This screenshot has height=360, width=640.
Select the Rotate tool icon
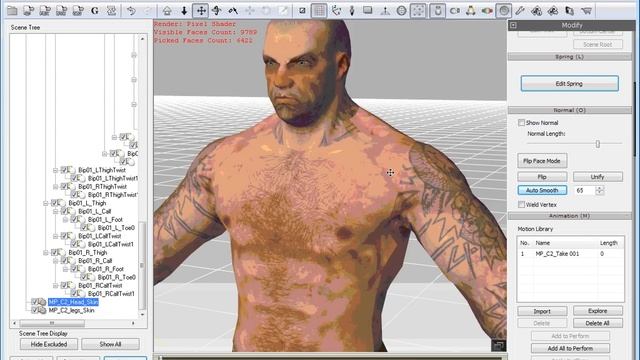[216, 11]
